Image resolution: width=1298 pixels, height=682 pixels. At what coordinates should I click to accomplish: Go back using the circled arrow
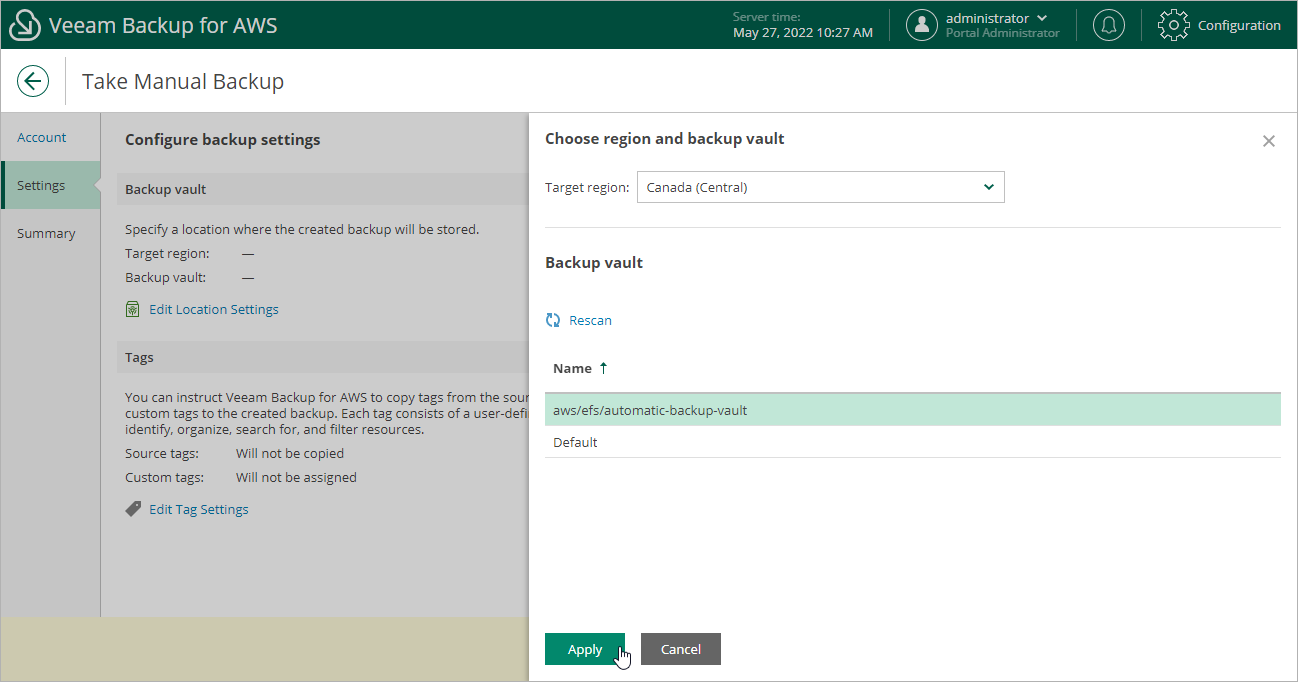33,81
